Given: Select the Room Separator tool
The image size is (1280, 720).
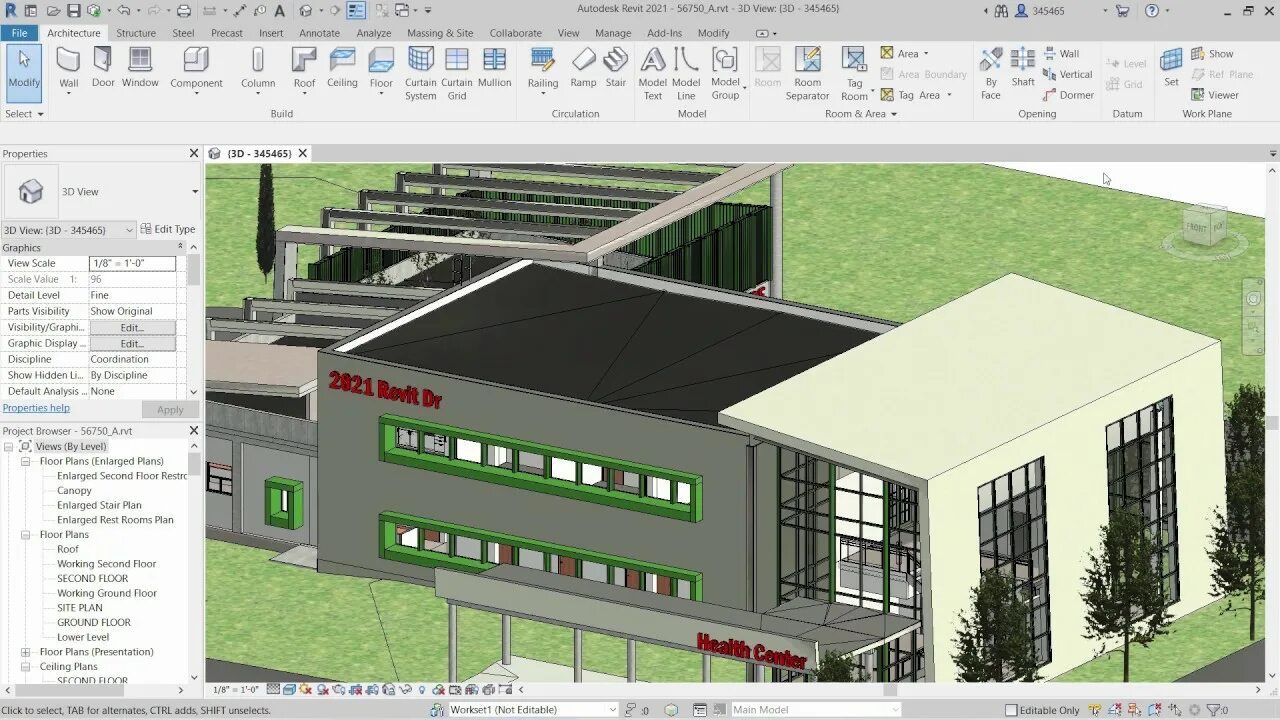Looking at the screenshot, I should pos(807,74).
